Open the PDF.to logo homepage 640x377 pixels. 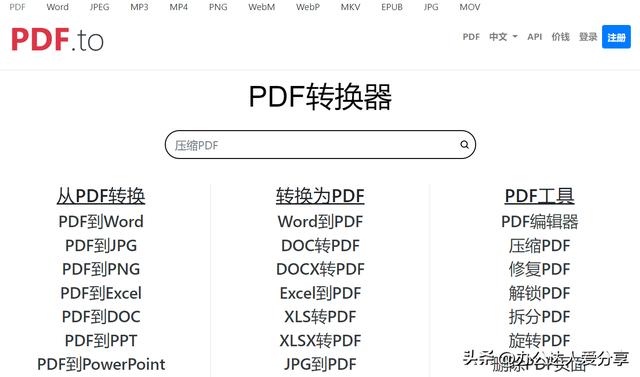57,40
